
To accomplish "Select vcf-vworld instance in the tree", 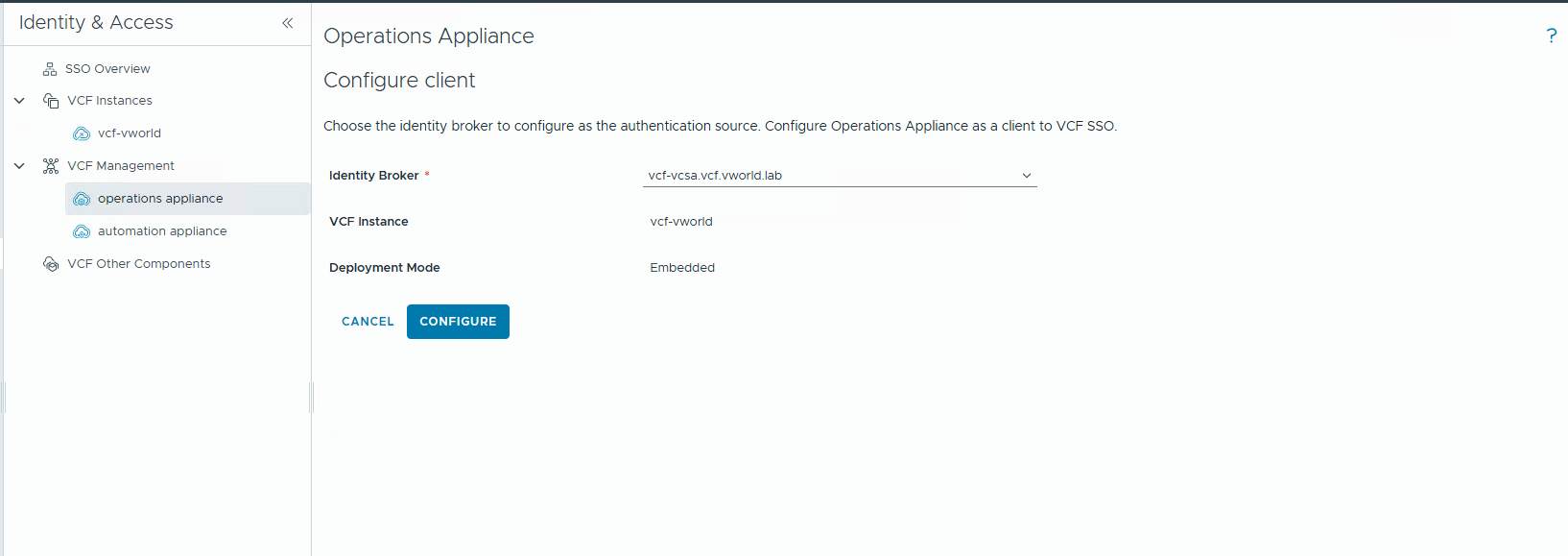I will point(130,133).
